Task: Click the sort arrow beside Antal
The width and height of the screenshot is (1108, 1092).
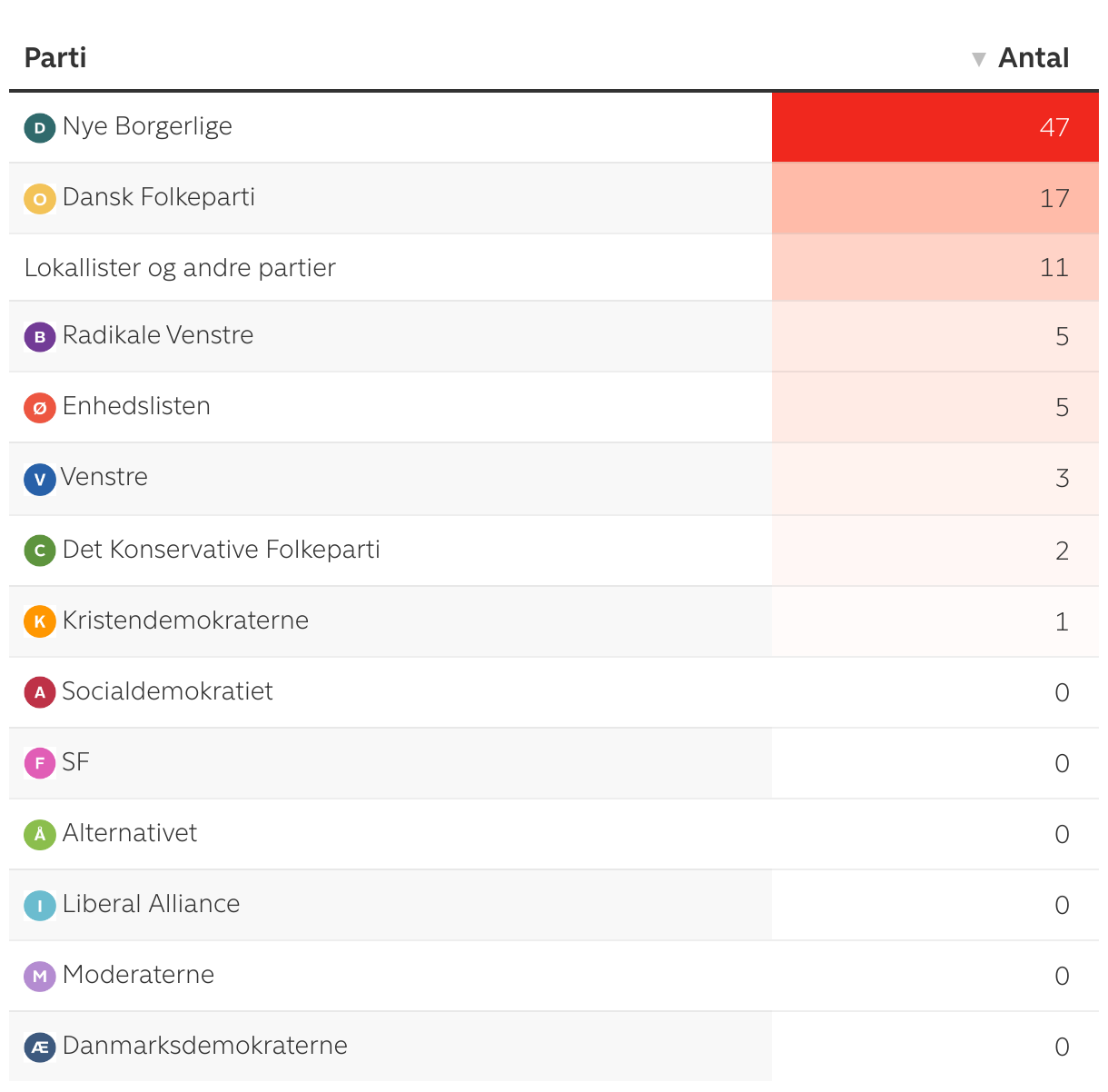Action: [x=978, y=60]
